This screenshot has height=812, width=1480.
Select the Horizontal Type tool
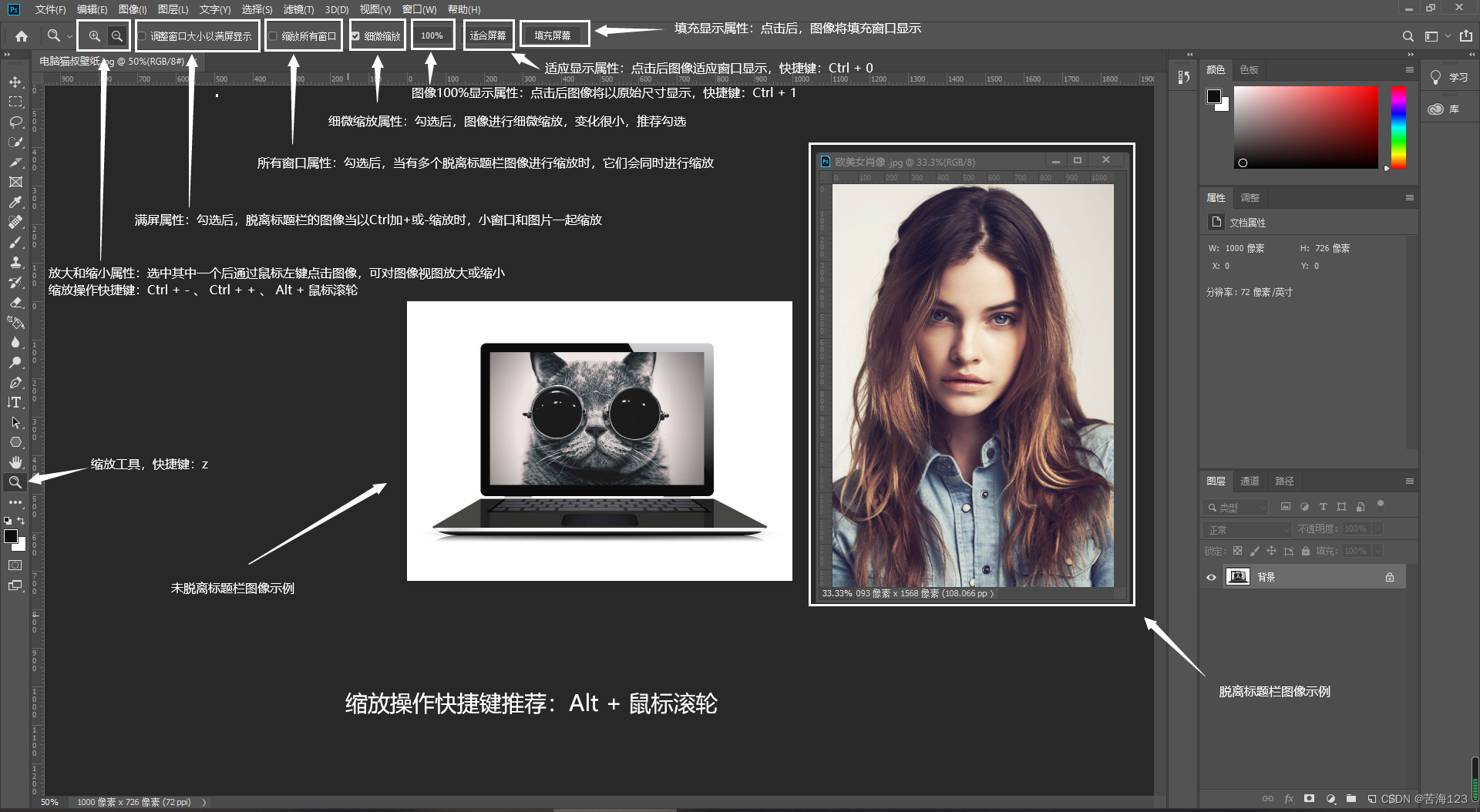tap(15, 402)
